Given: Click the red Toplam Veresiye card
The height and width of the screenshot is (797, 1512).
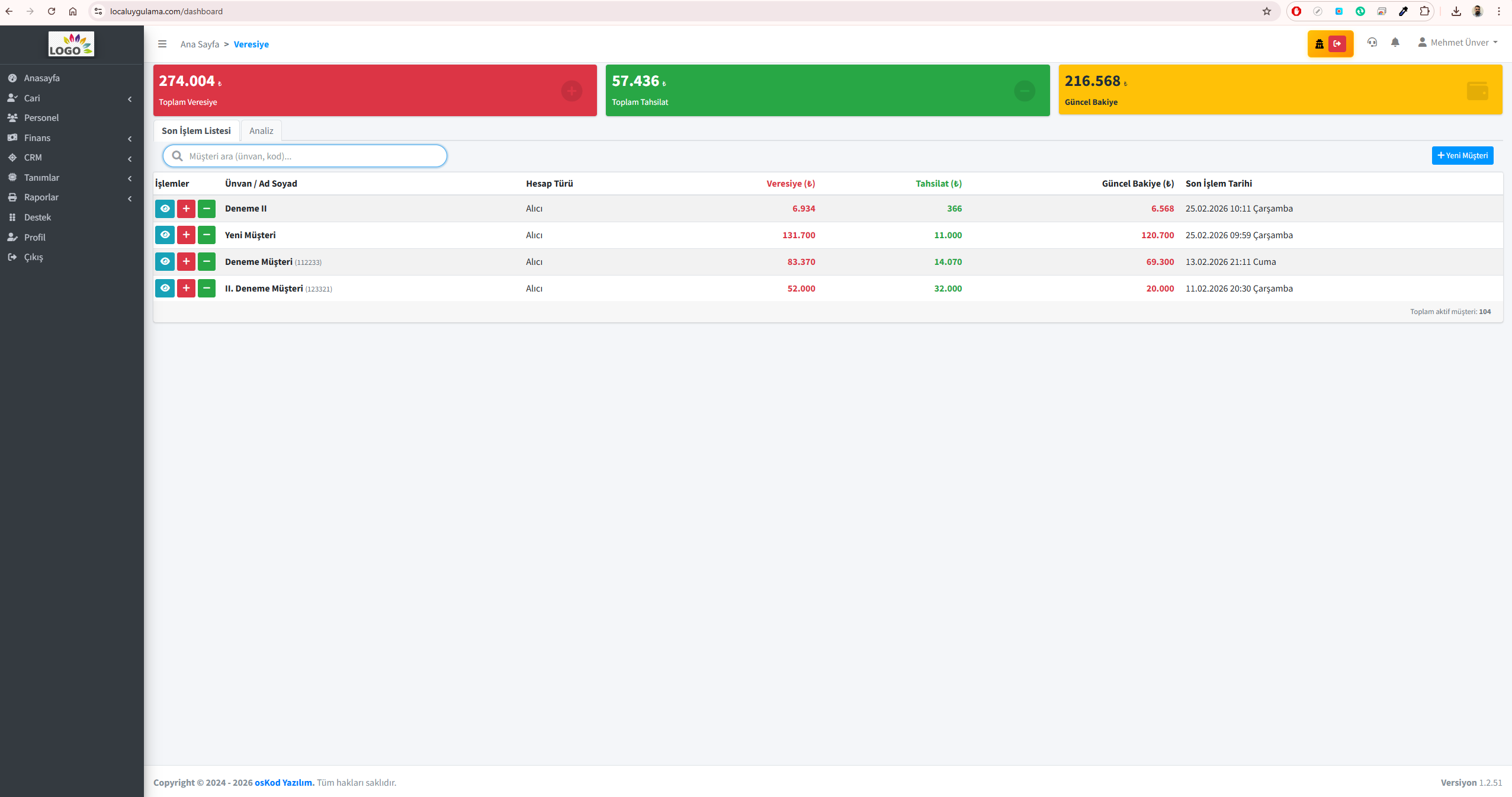Looking at the screenshot, I should [375, 90].
